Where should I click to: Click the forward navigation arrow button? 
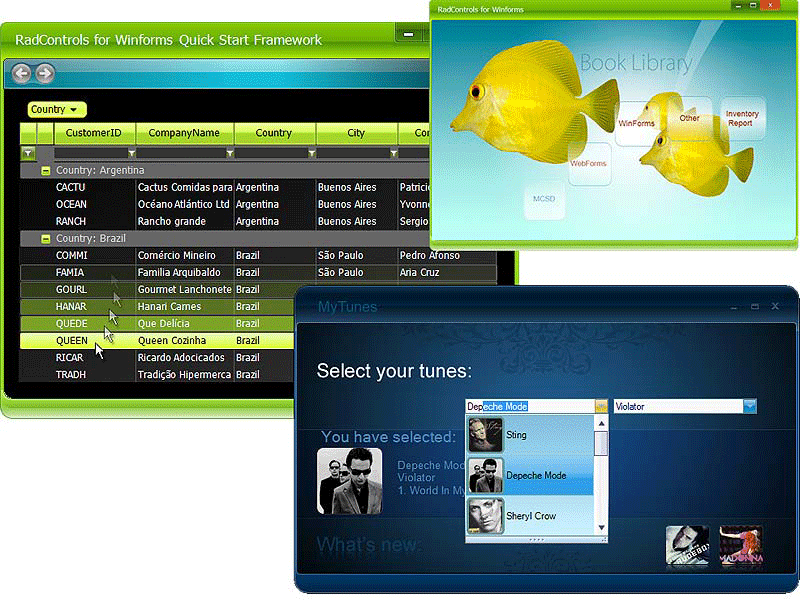[45, 73]
